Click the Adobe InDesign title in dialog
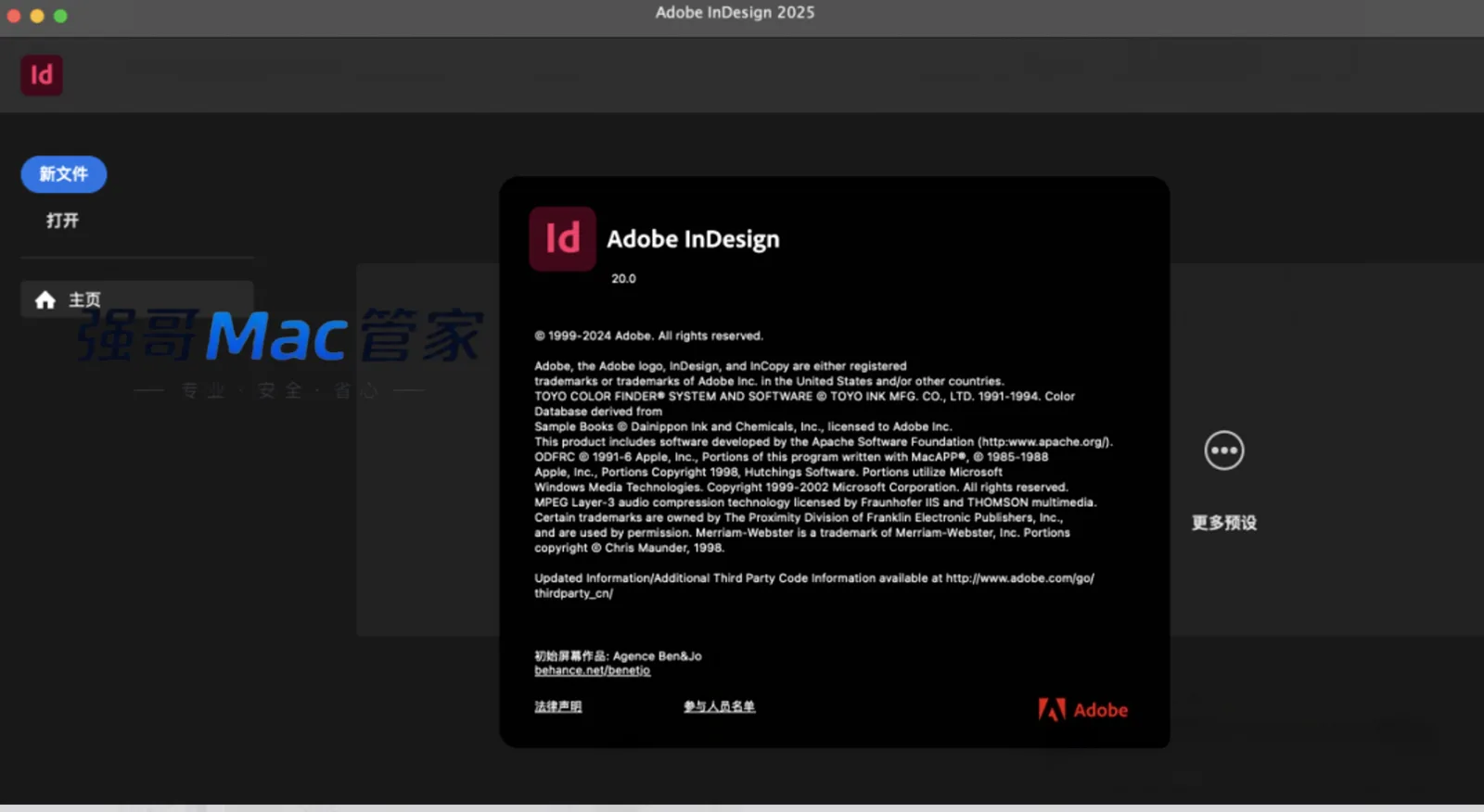1484x812 pixels. 693,239
